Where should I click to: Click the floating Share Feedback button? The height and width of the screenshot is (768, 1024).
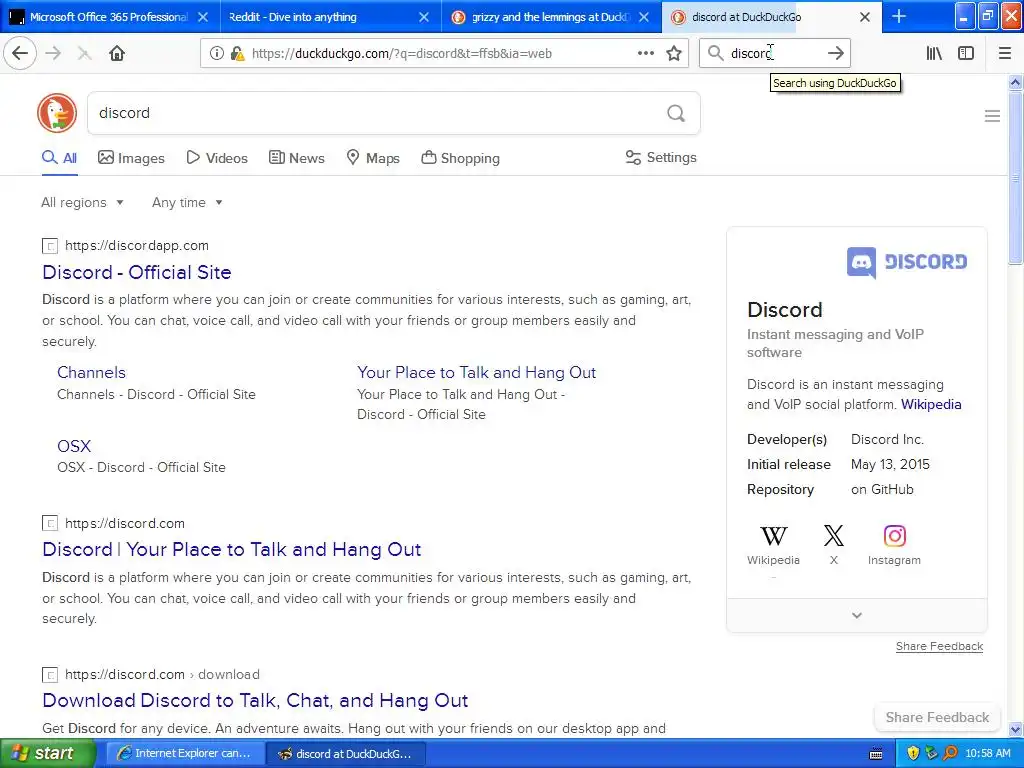937,717
